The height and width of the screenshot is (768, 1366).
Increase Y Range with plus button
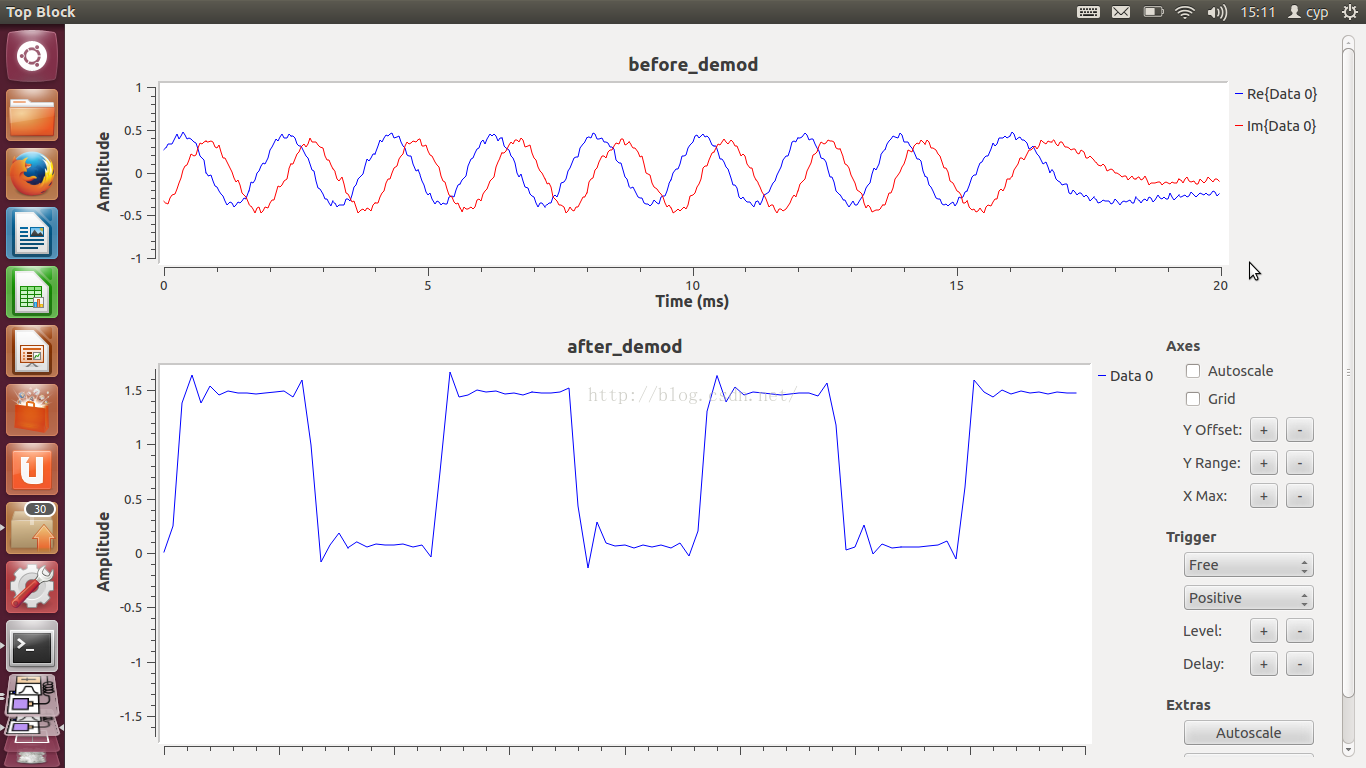pos(1264,463)
